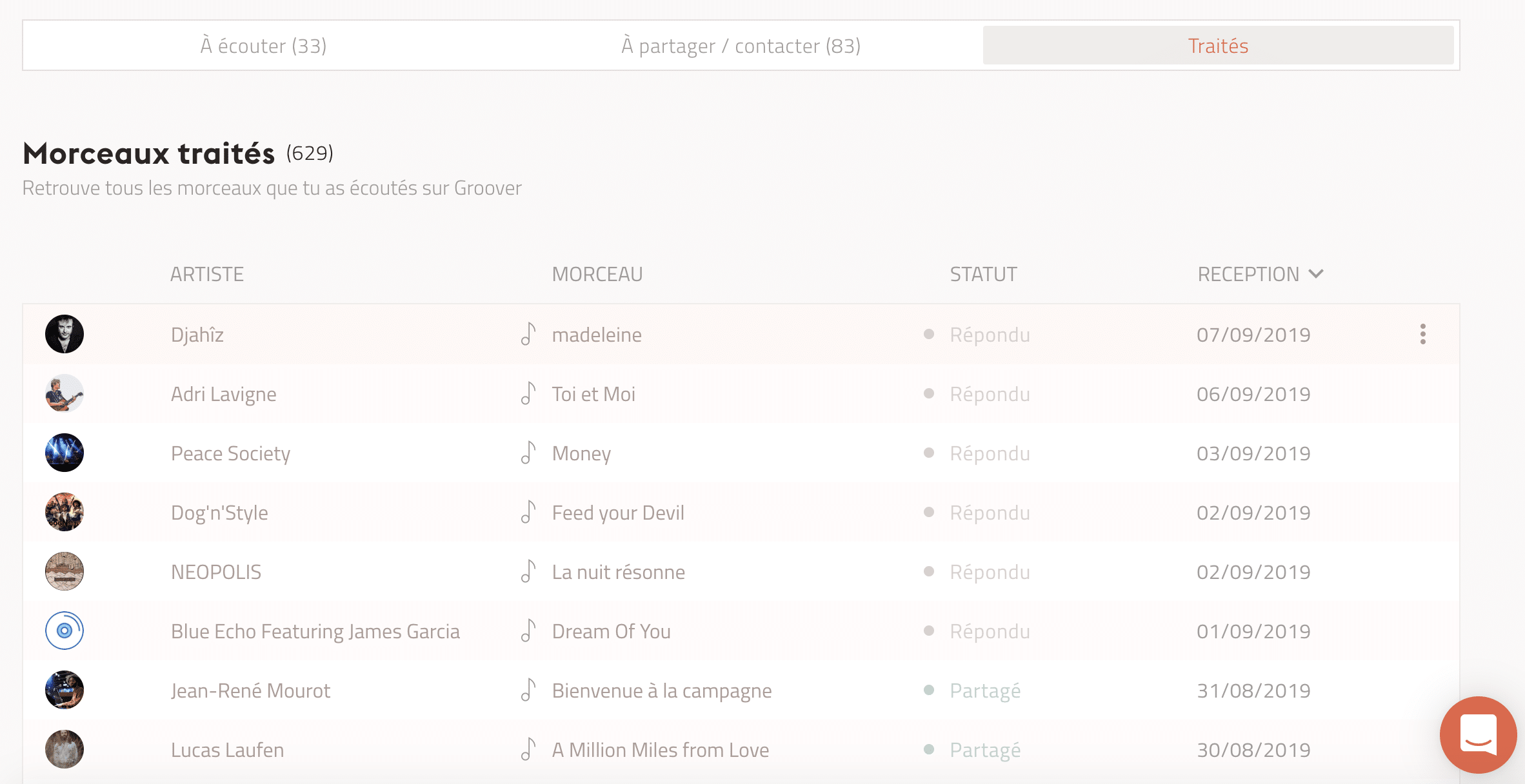Viewport: 1525px width, 784px height.
Task: Click the Blue Echo disc avatar
Action: (x=65, y=631)
